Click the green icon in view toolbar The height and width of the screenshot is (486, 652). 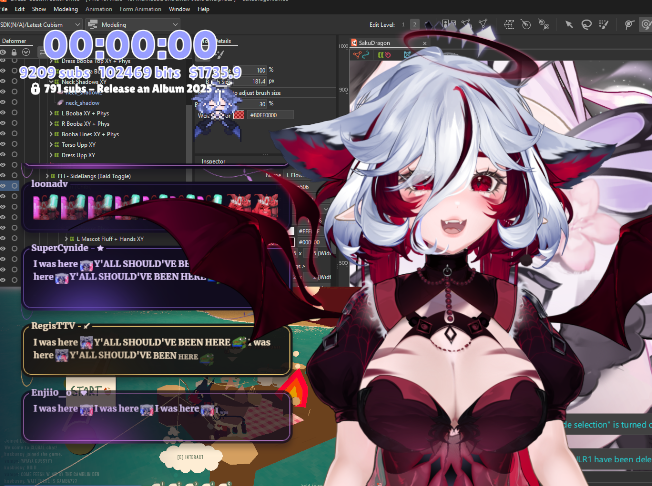380,55
